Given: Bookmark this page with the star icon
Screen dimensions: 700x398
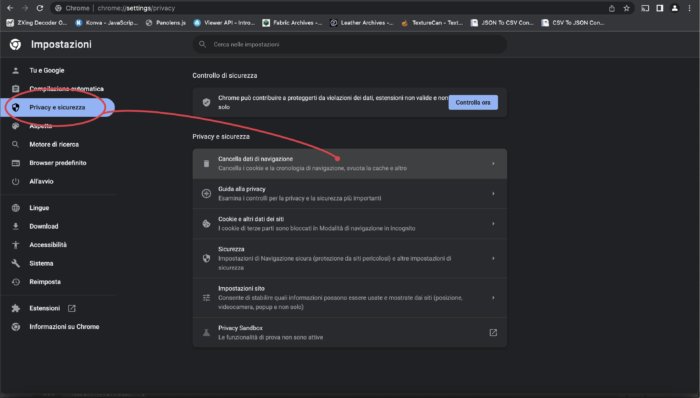Looking at the screenshot, I should 626,8.
